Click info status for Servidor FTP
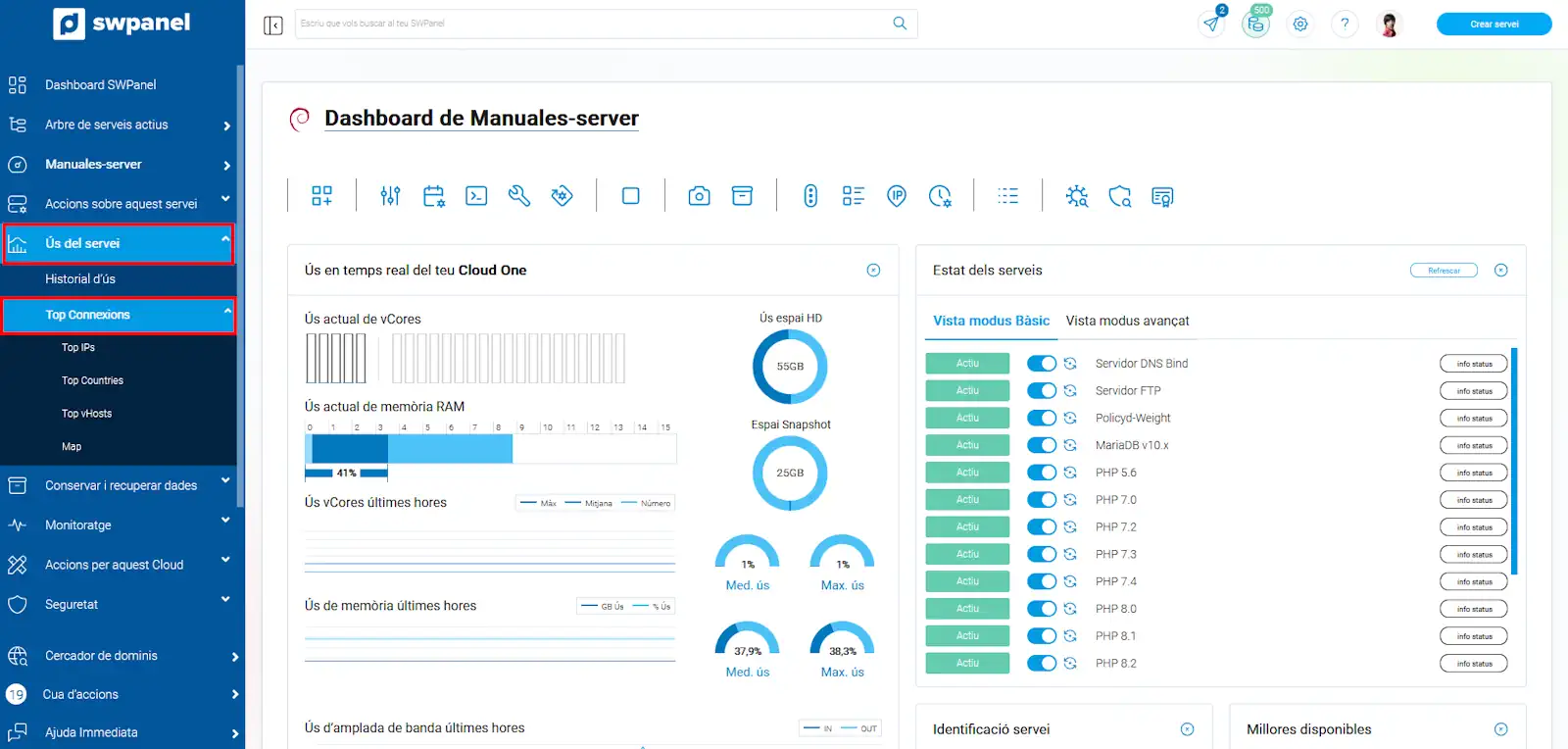This screenshot has width=1568, height=749. 1474,391
